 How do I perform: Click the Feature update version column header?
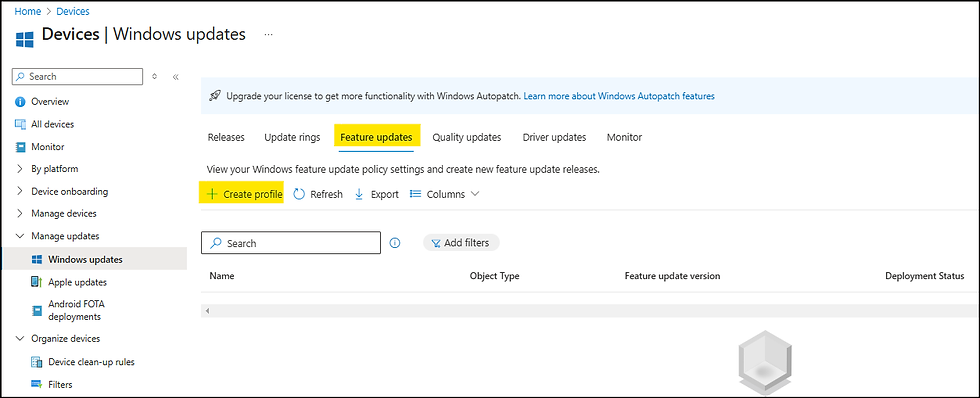[x=672, y=276]
